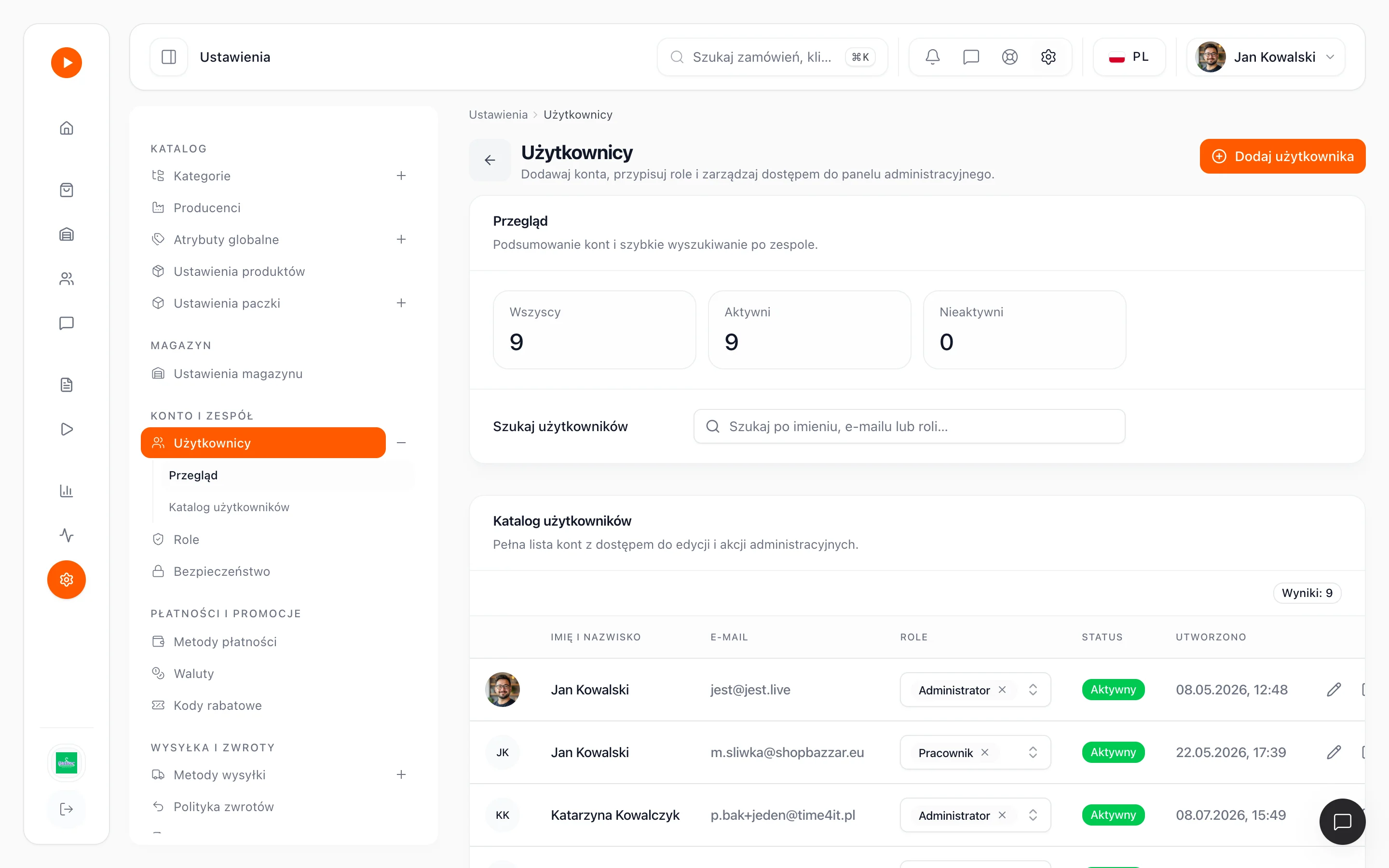Viewport: 1389px width, 868px height.
Task: Expand Metody wysyłki with plus
Action: (x=401, y=774)
